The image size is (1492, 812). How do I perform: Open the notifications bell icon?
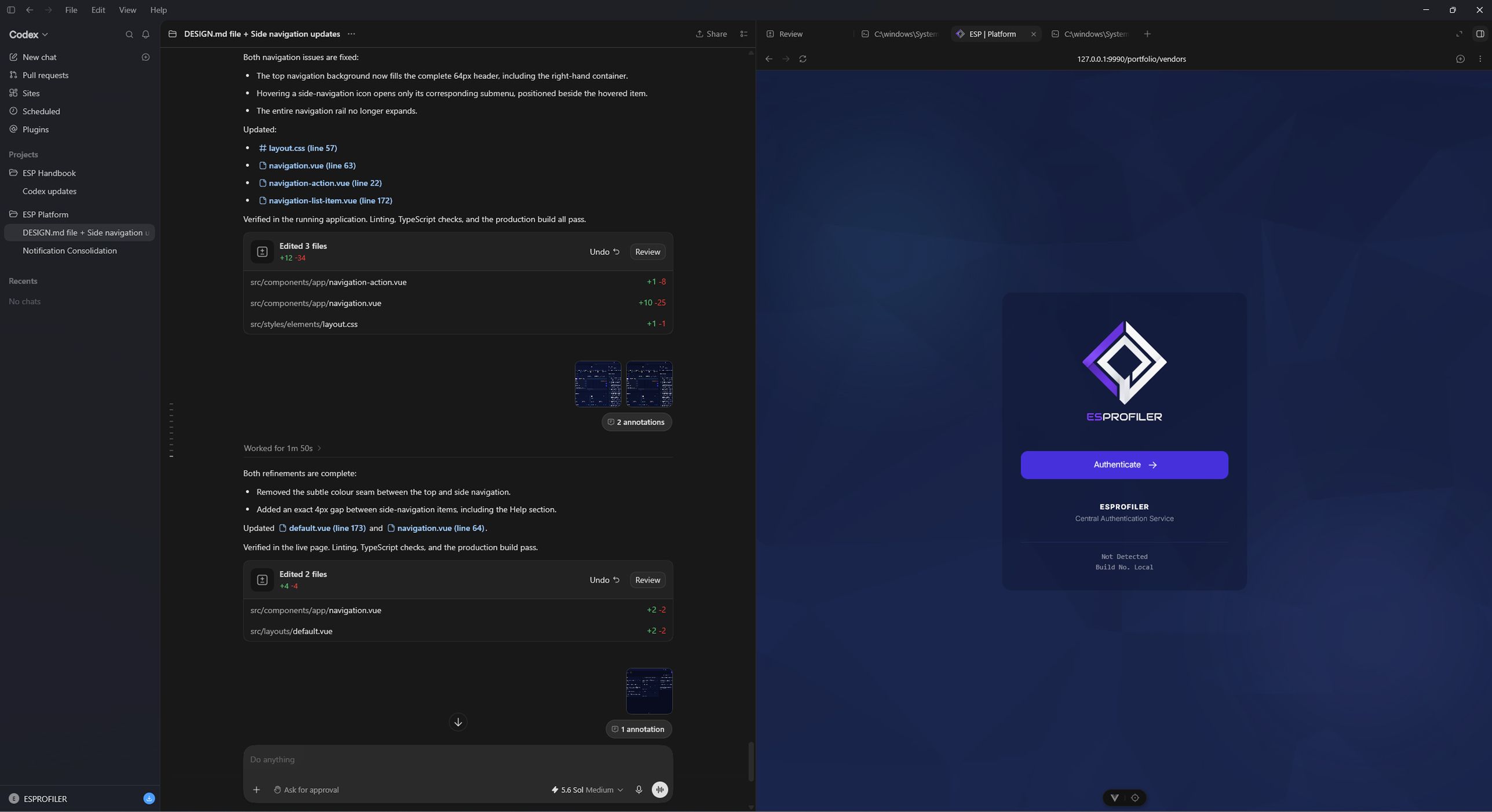146,35
